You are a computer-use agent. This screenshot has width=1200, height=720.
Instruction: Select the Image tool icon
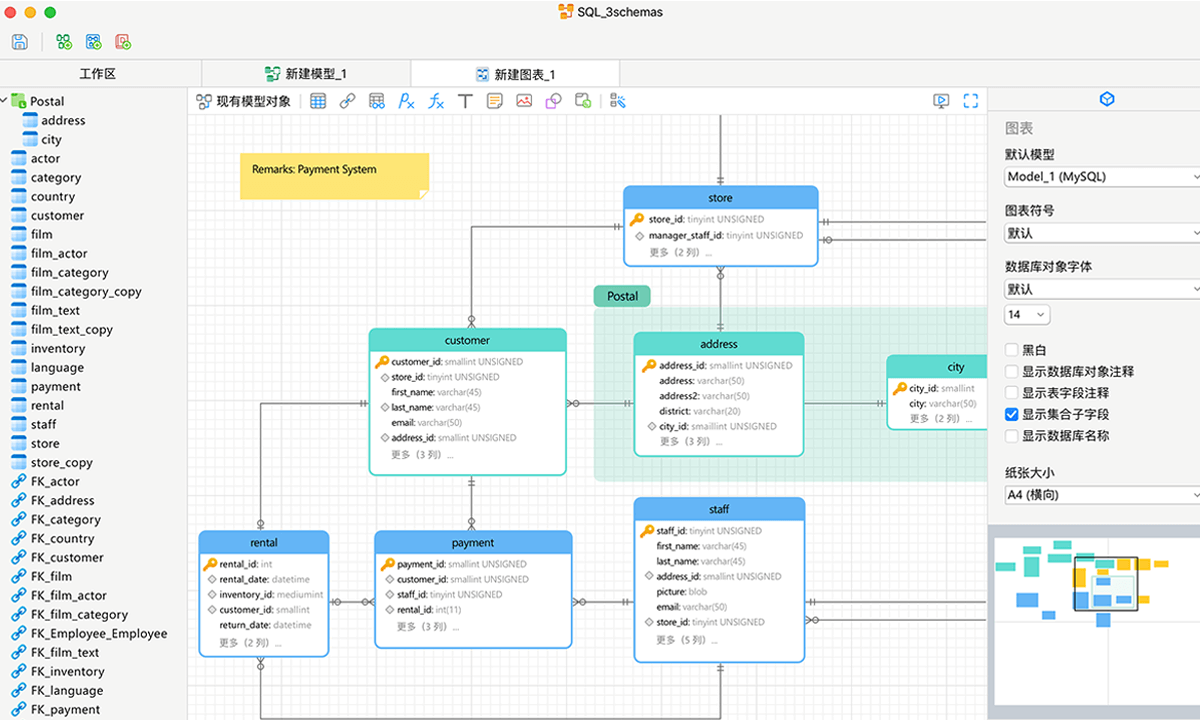524,101
